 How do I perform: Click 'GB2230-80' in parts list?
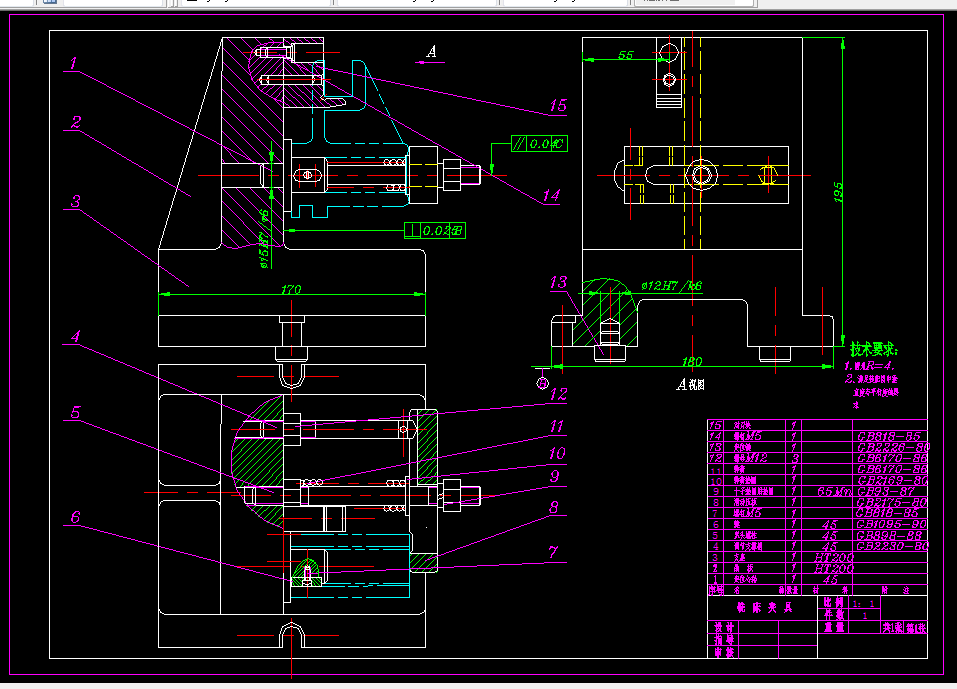[892, 546]
